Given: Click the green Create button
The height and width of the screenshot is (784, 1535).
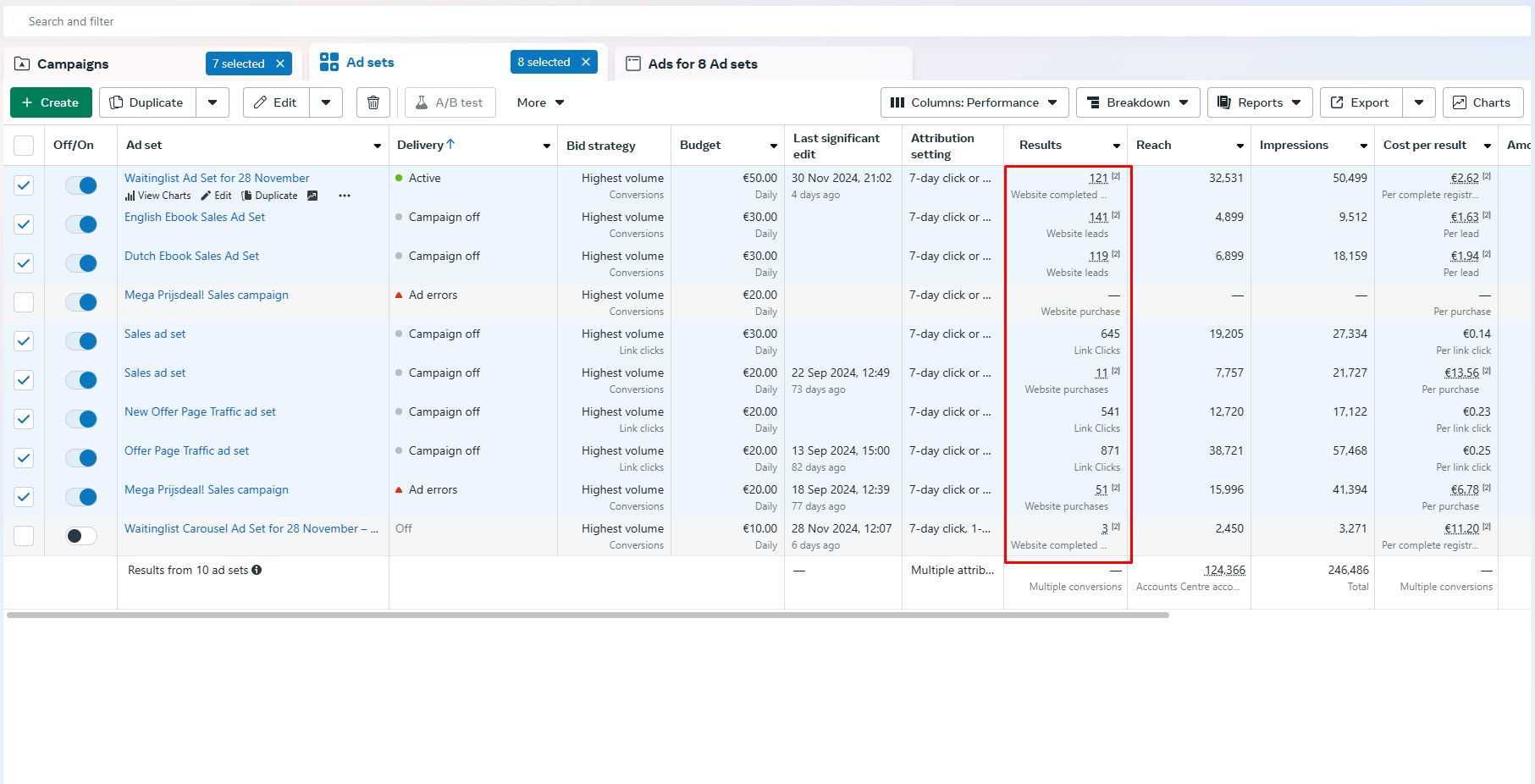Looking at the screenshot, I should 50,102.
